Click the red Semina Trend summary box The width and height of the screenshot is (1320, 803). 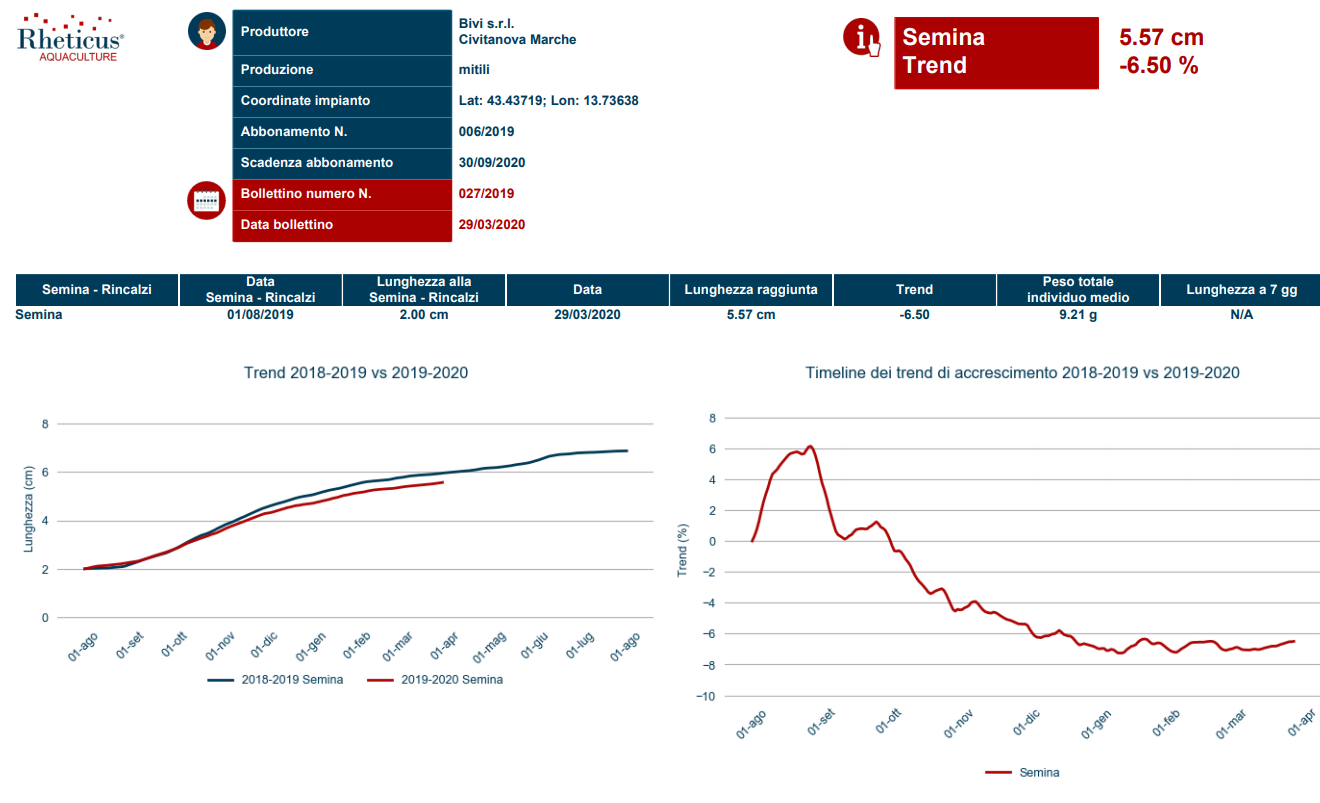[996, 52]
